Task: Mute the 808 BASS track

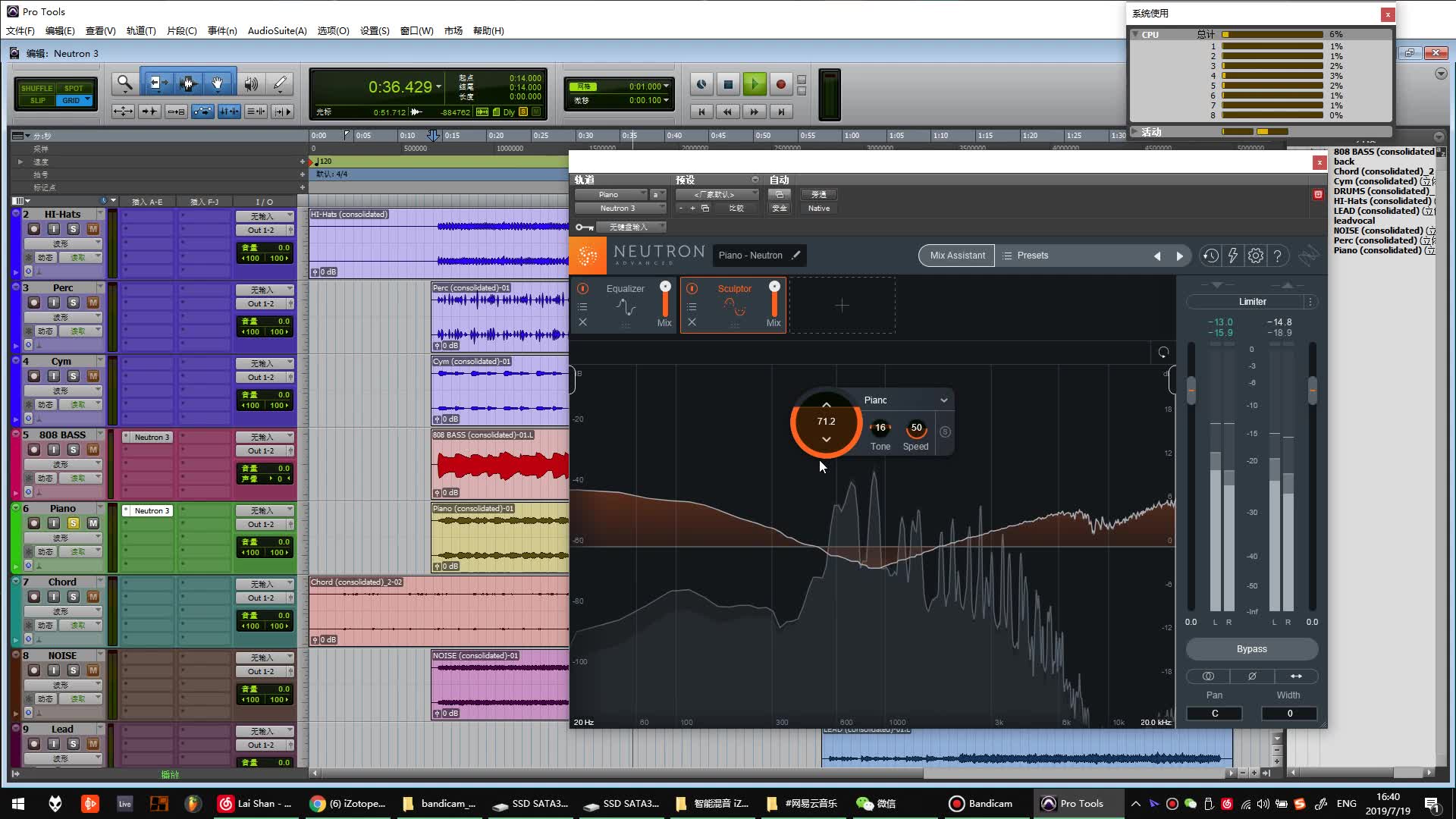Action: pos(93,450)
